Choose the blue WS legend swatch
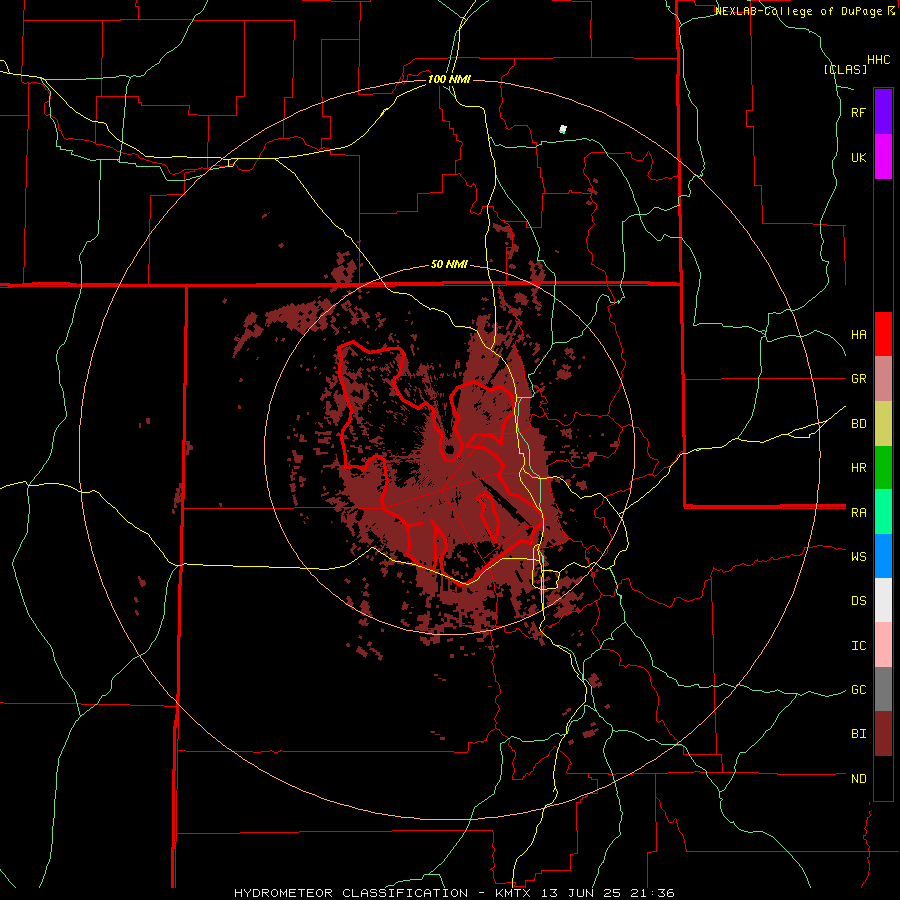 click(883, 556)
